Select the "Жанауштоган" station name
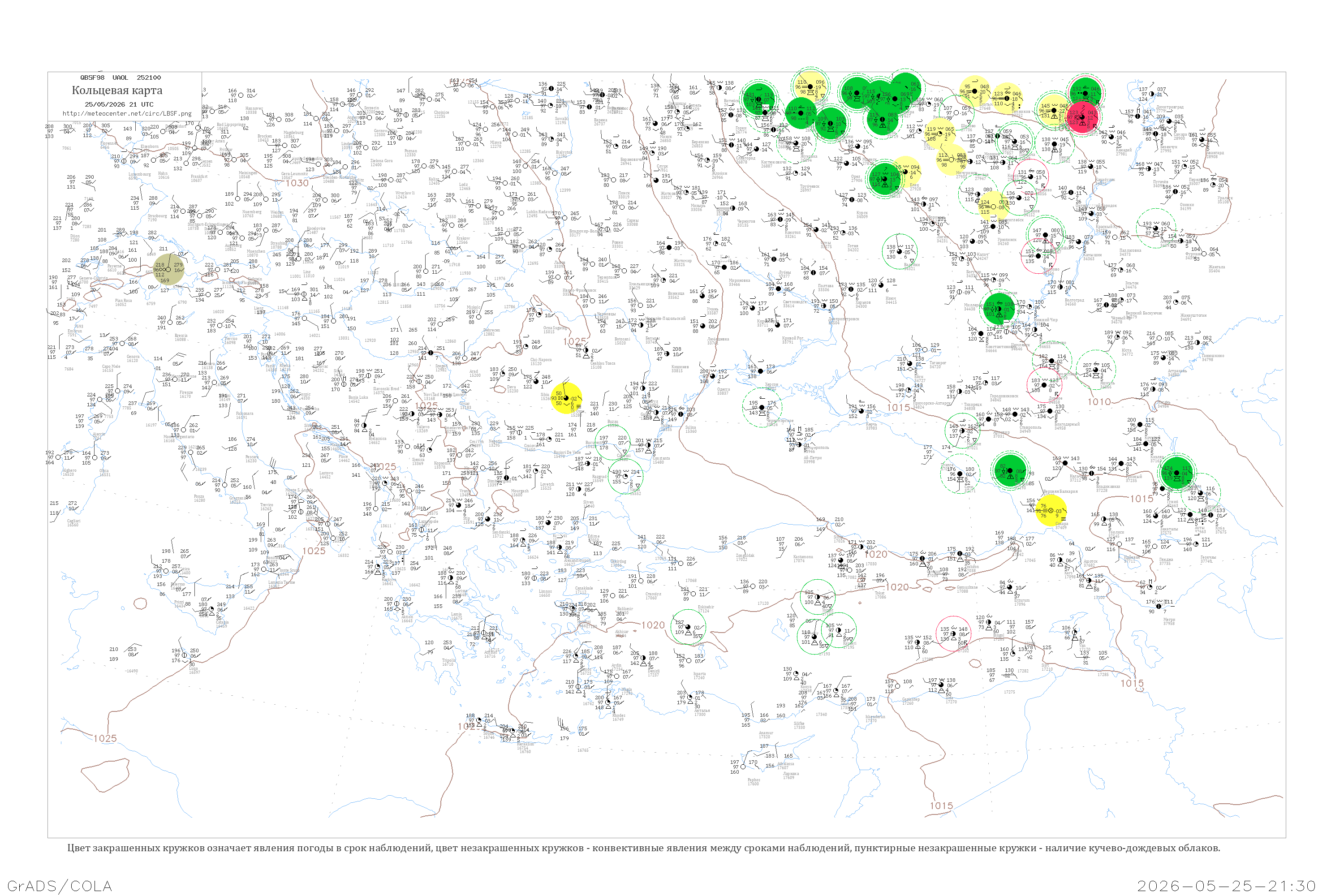Screen dimensions: 1344x896 1194,315
